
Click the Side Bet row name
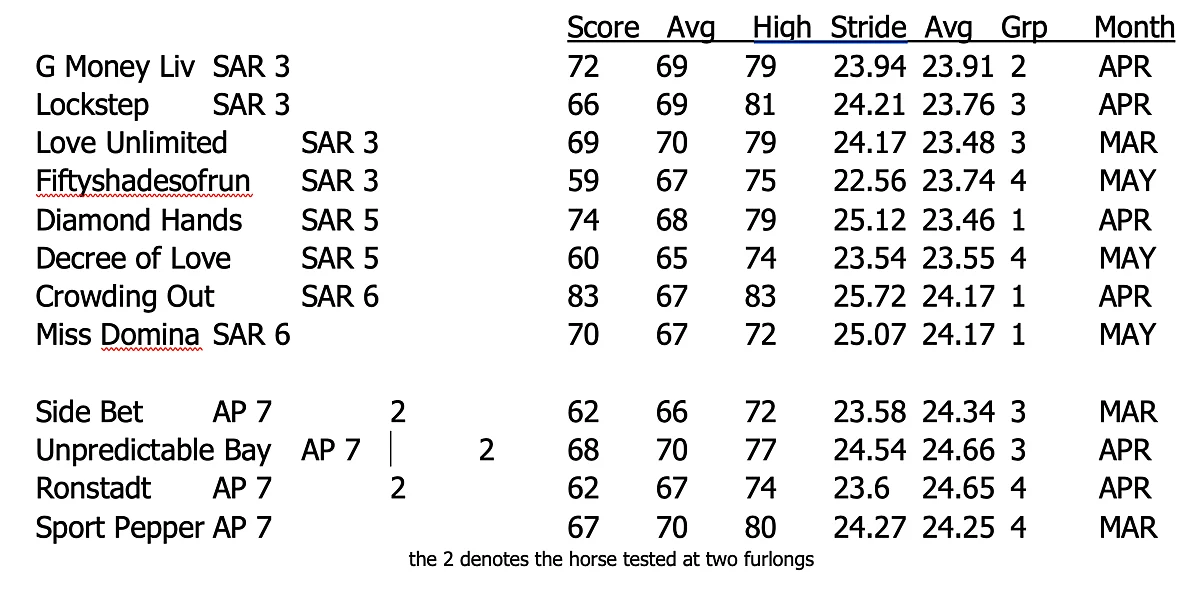pyautogui.click(x=90, y=412)
